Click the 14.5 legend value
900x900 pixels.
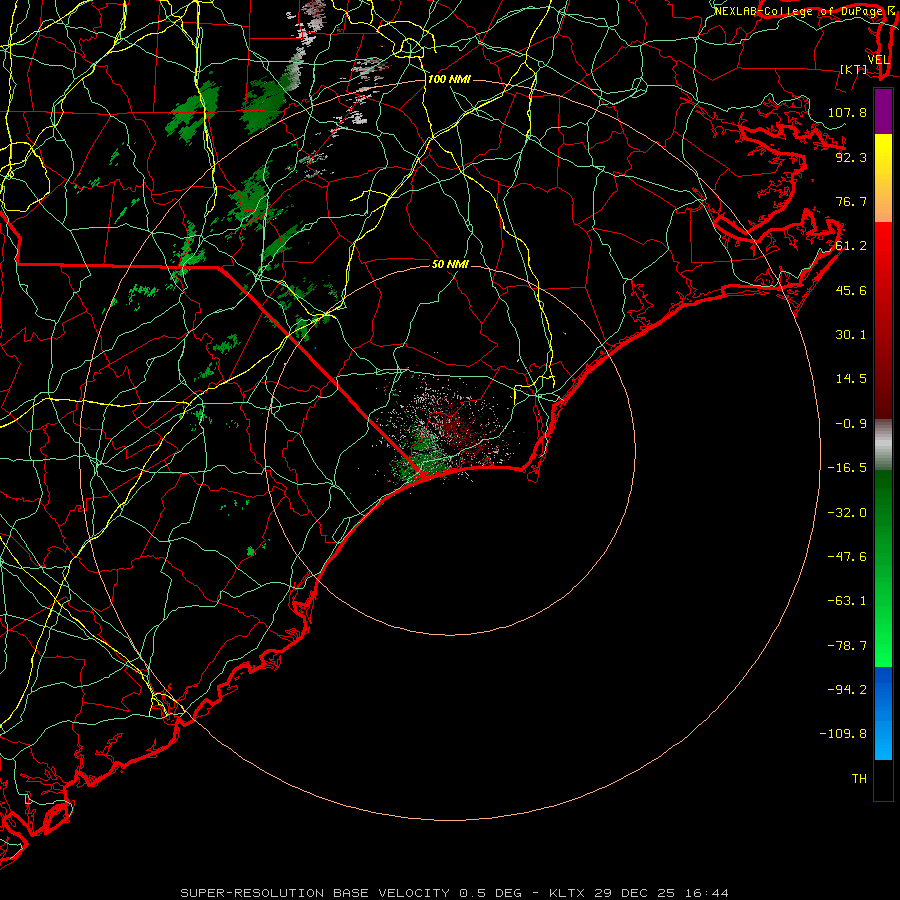851,379
